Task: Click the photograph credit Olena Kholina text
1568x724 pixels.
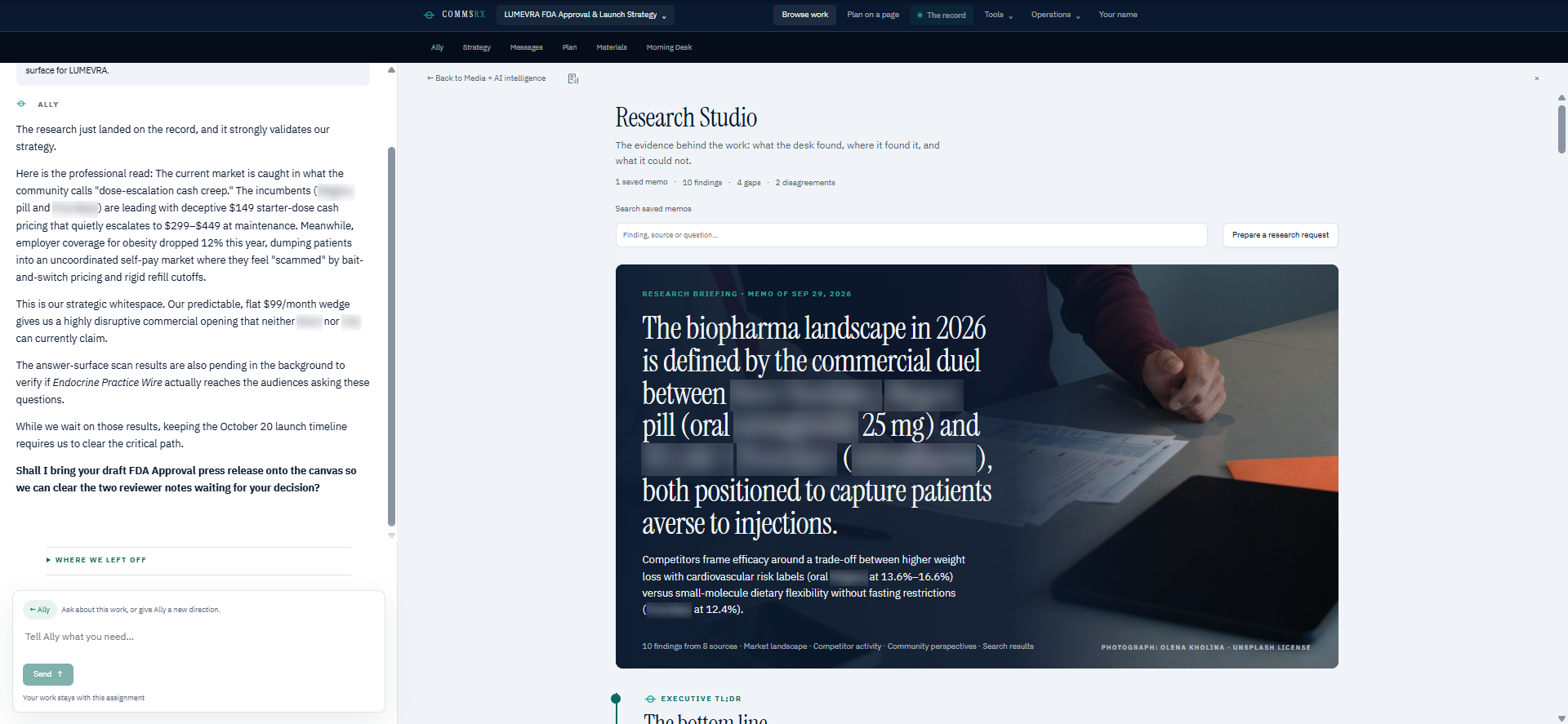Action: click(1205, 647)
